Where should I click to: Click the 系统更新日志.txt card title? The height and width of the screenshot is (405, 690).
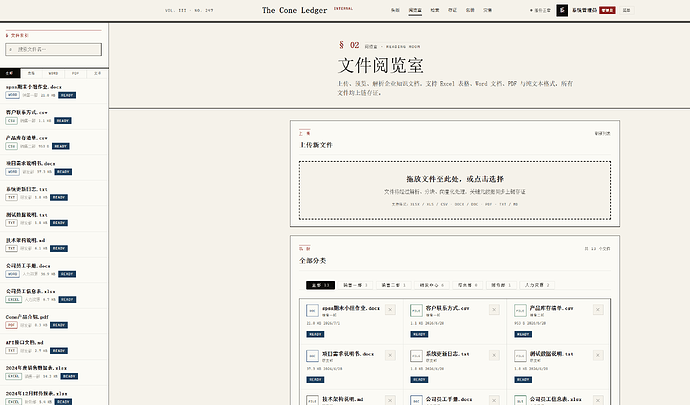pos(448,353)
